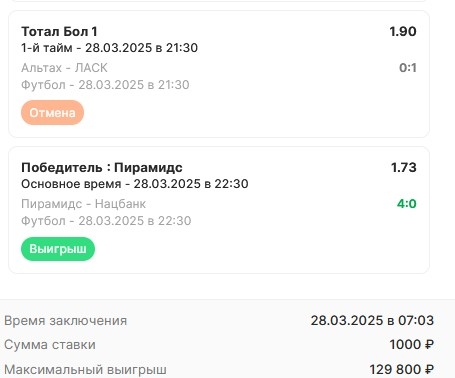Viewport: 455px width, 378px height.
Task: Click Футбол - 28.03.2025 в 21:30 text
Action: click(x=105, y=85)
